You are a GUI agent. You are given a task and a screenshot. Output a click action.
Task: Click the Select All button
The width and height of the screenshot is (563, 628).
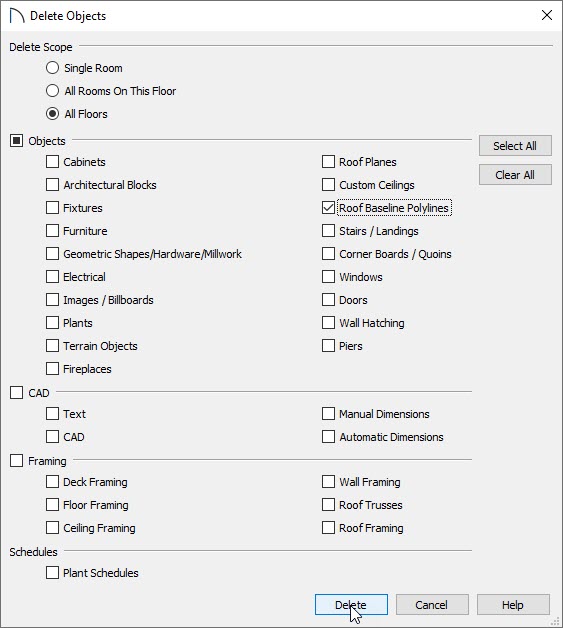(x=515, y=146)
